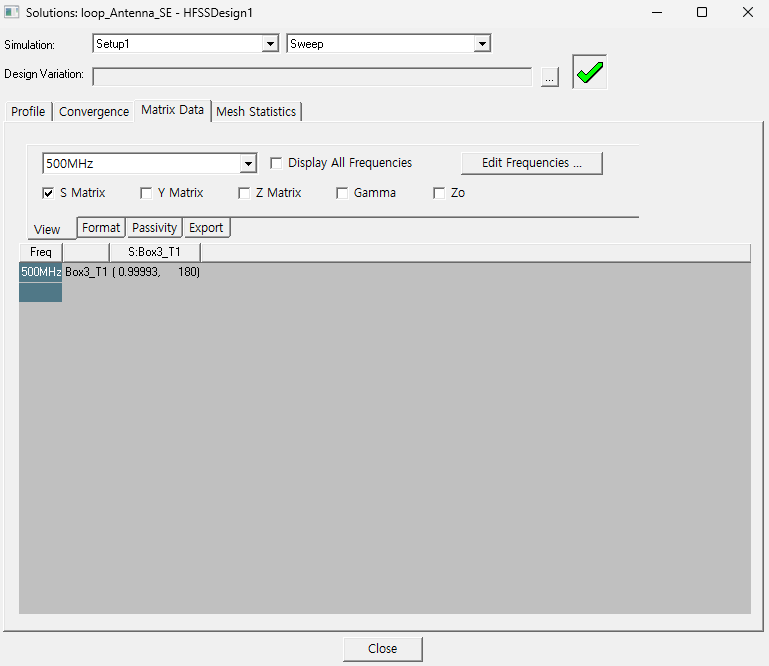Toggle the Gamma checkbox

point(343,193)
